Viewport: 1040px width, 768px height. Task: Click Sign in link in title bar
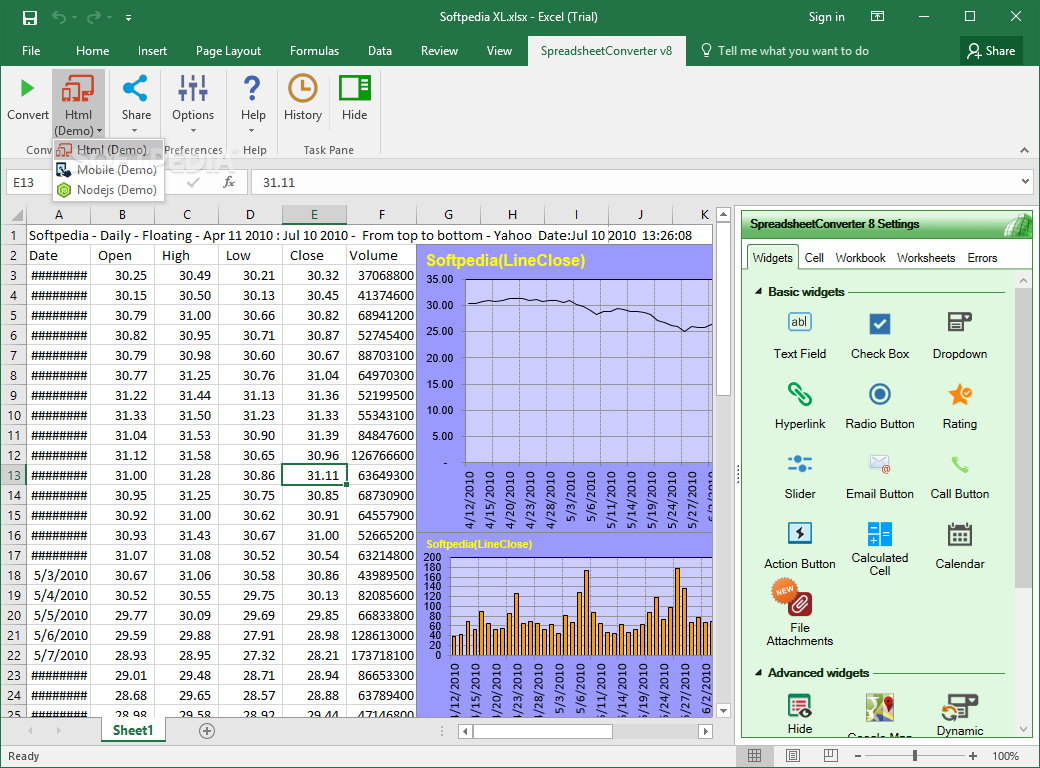pyautogui.click(x=826, y=17)
